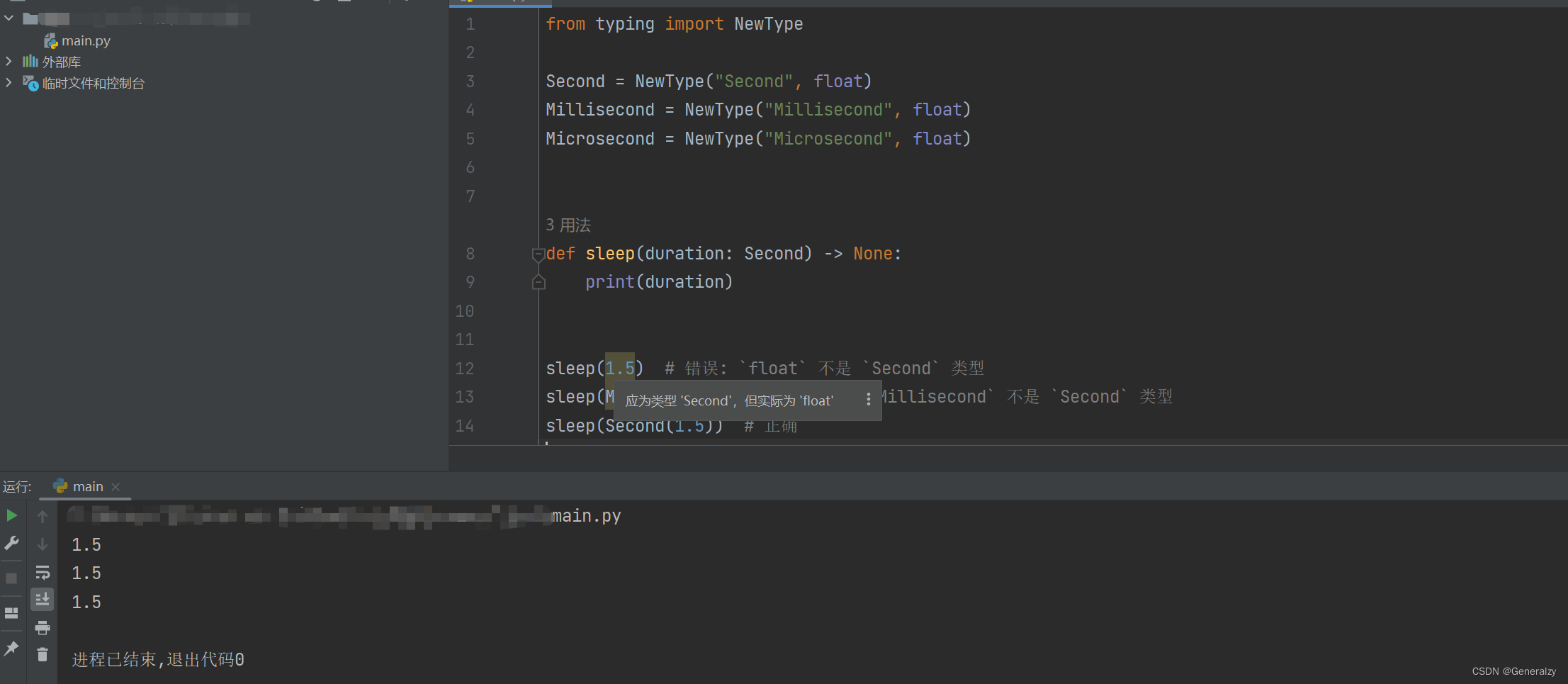Click the first 1.5 console output line
The height and width of the screenshot is (684, 1568).
click(86, 545)
